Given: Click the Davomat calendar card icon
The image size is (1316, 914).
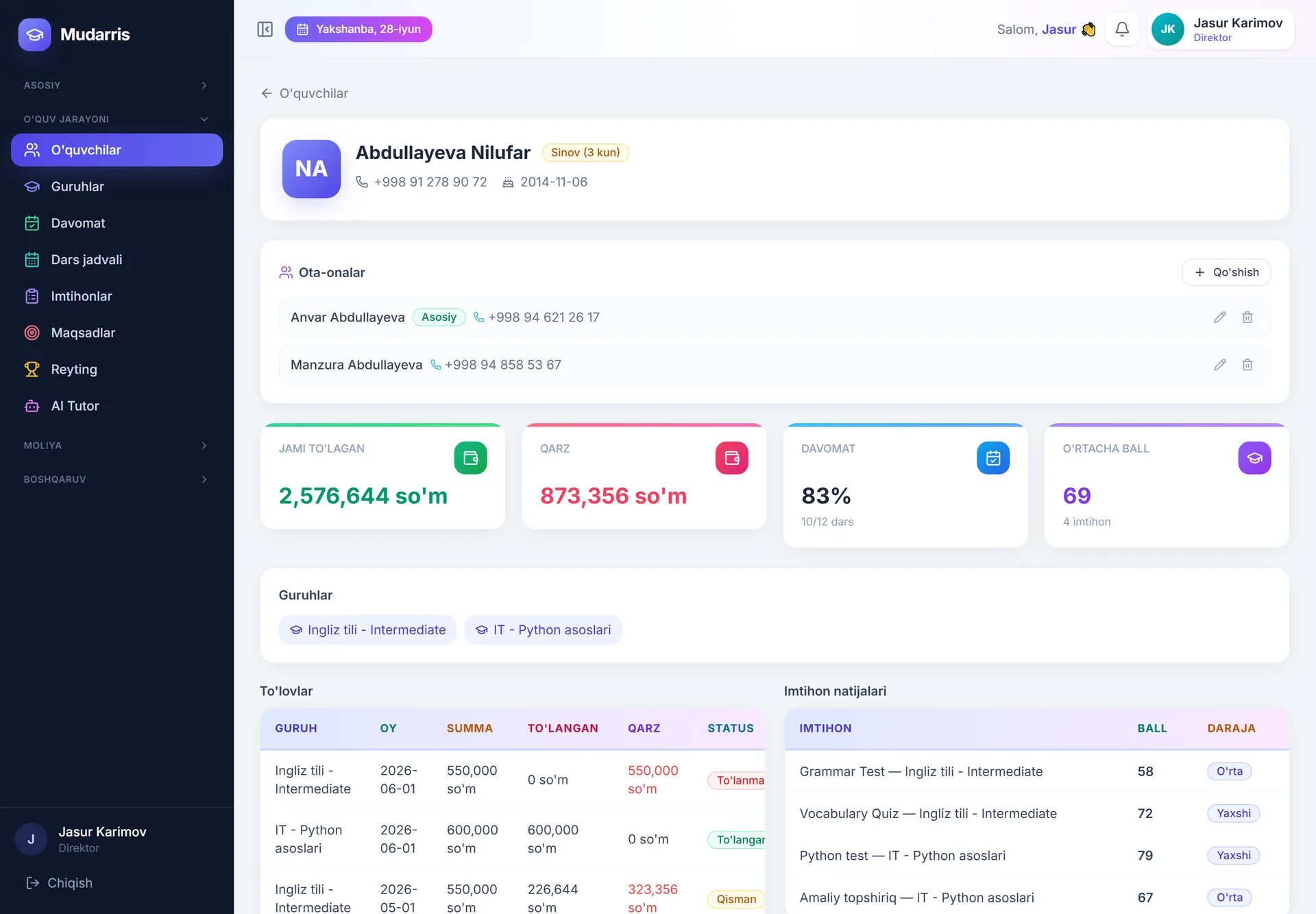Looking at the screenshot, I should pos(992,458).
